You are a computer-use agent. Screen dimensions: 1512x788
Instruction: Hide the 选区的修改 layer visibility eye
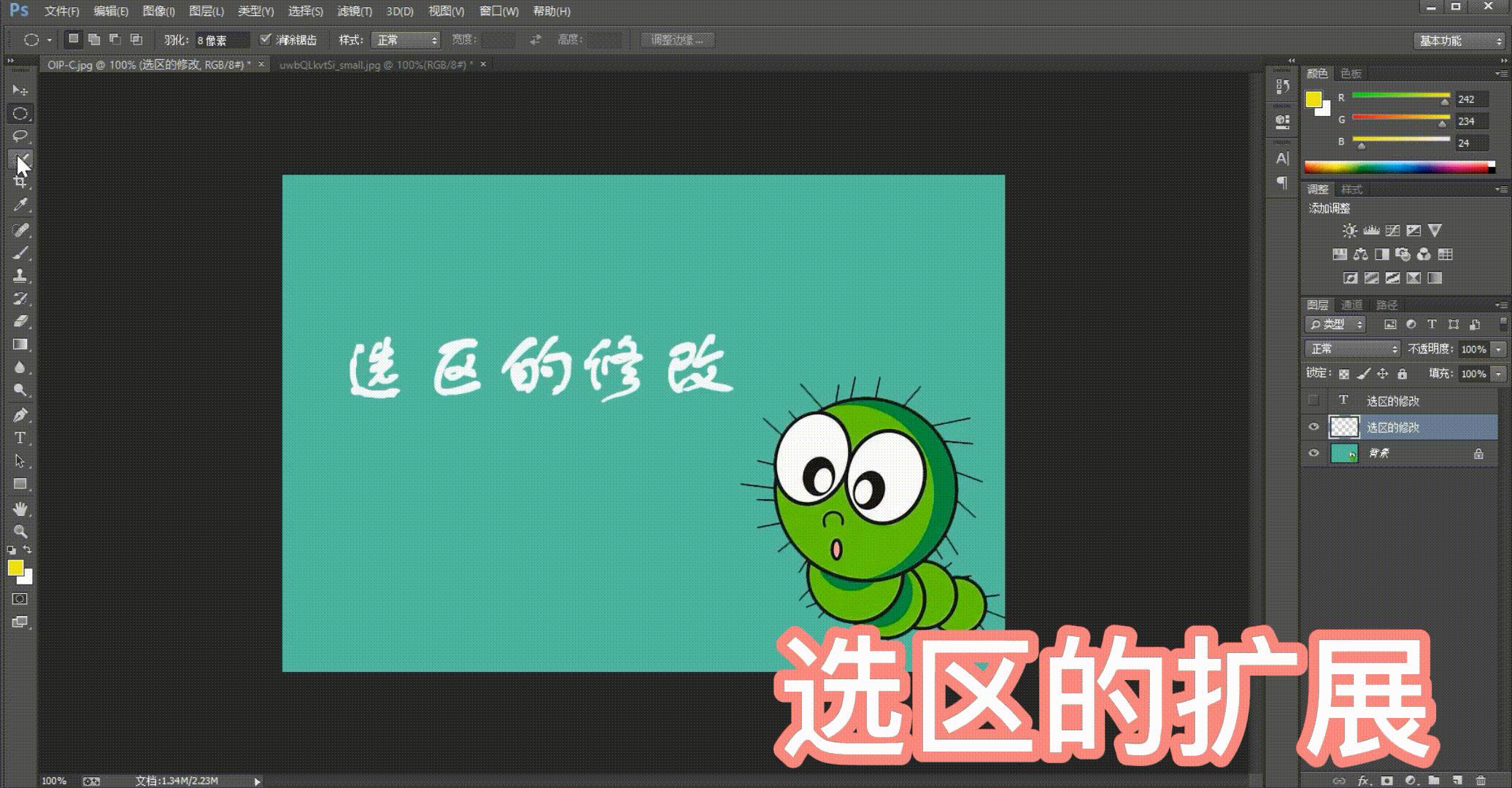[x=1314, y=427]
